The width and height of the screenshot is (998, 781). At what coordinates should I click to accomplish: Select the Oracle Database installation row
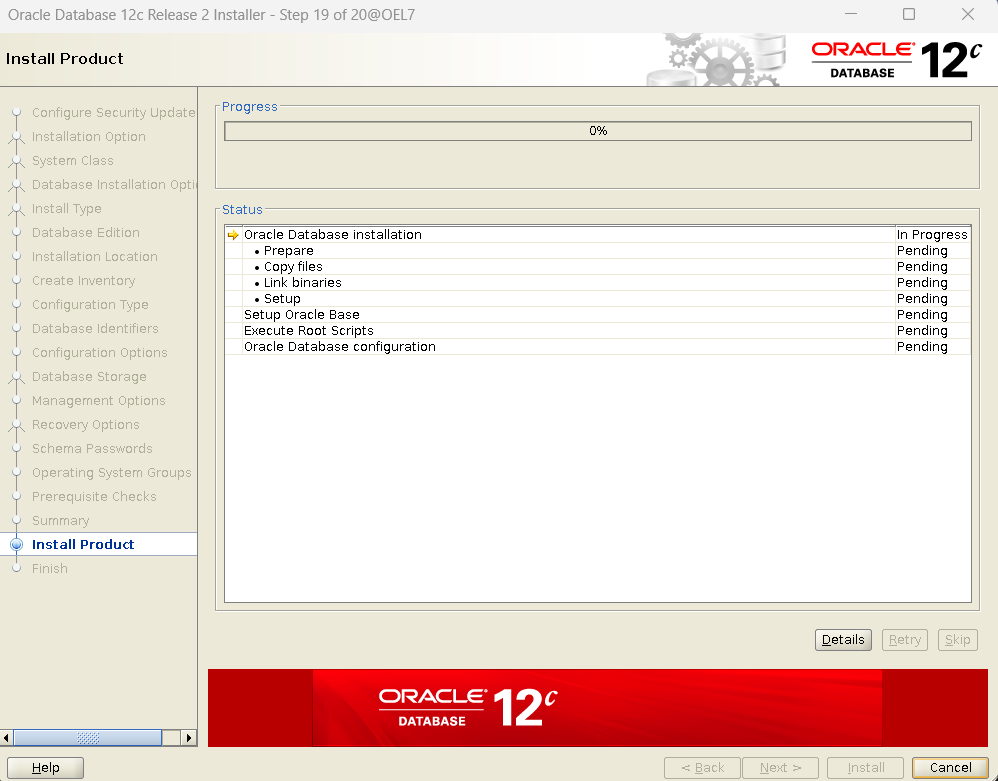[x=598, y=234]
